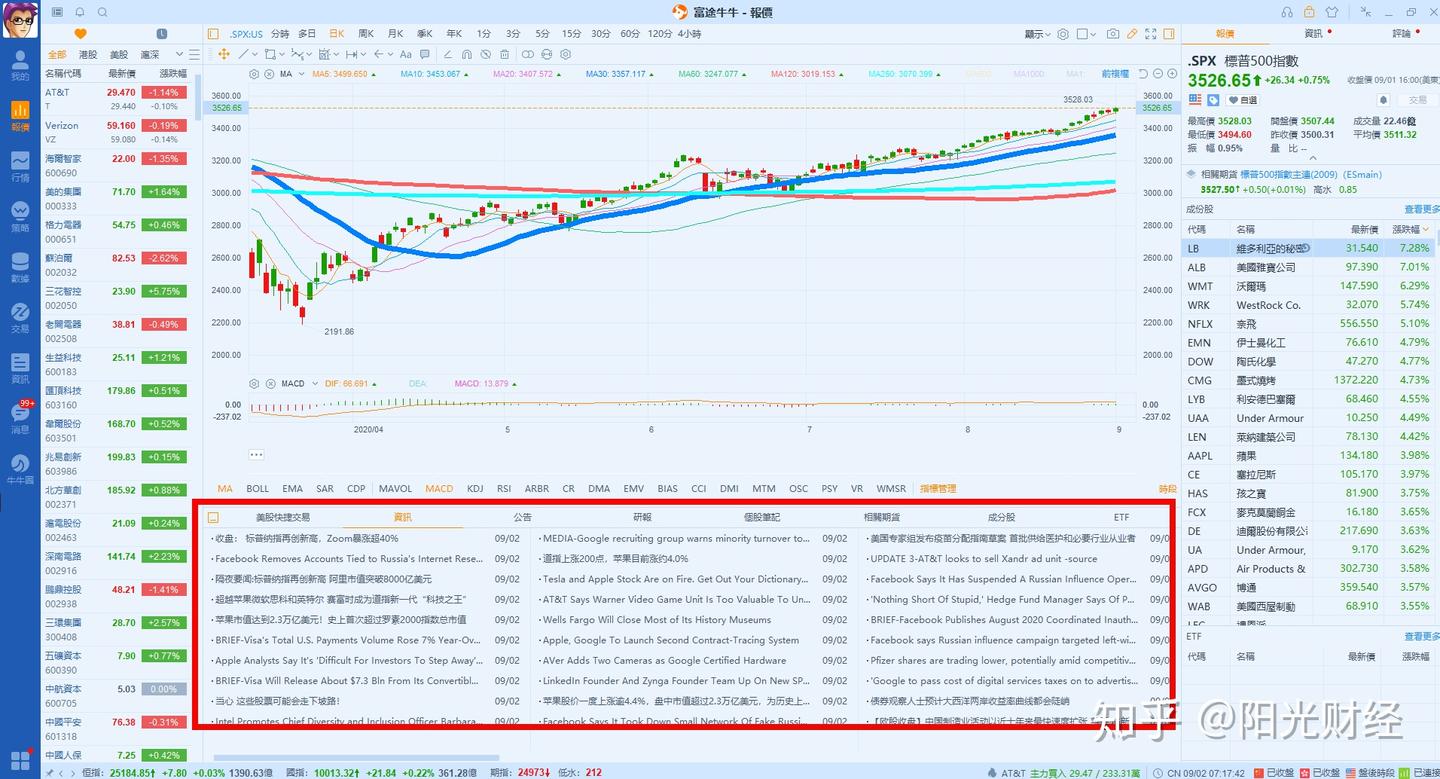Open 交易 in the left sidebar
The image size is (1440, 779).
click(x=20, y=317)
